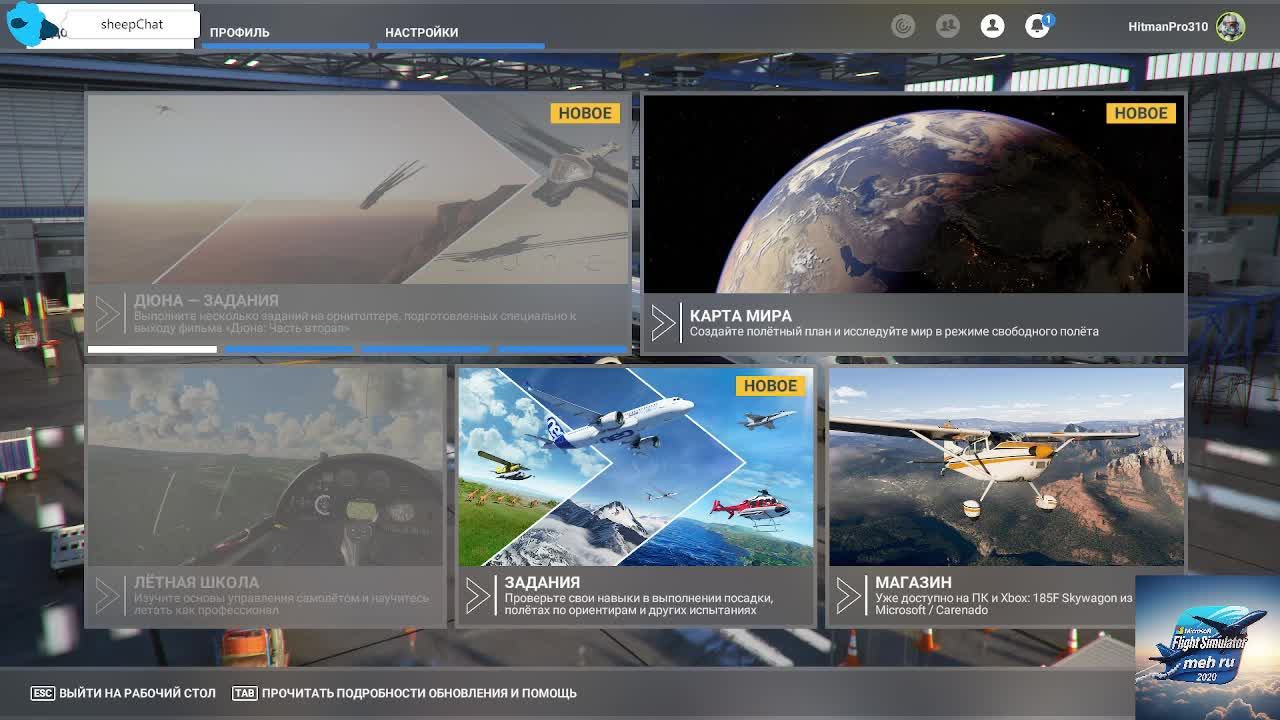Screen dimensions: 1280x720
Task: Select the second carousel indicator under Dune tile
Action: pyautogui.click(x=289, y=349)
